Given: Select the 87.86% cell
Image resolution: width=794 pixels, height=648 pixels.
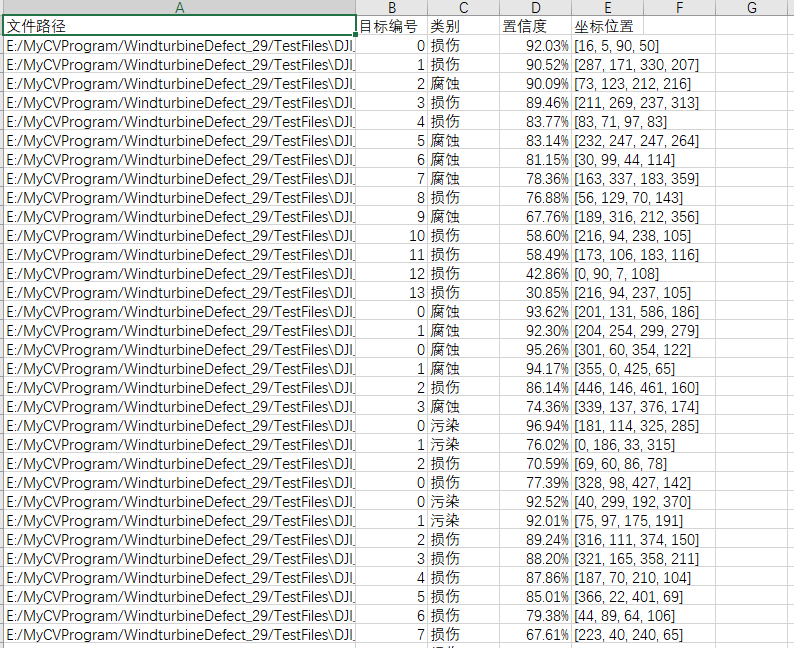Looking at the screenshot, I should 536,577.
